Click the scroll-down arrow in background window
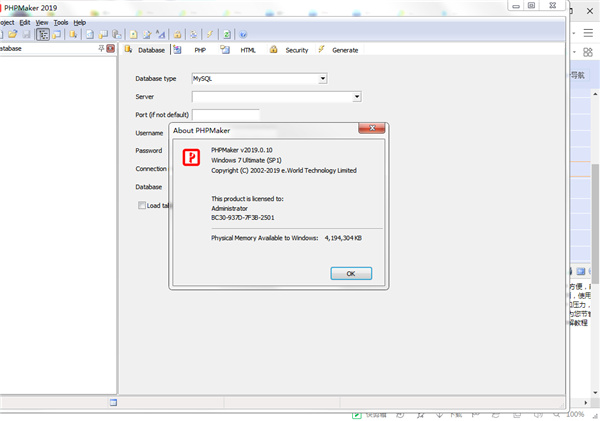The height and width of the screenshot is (421, 600). click(595, 392)
